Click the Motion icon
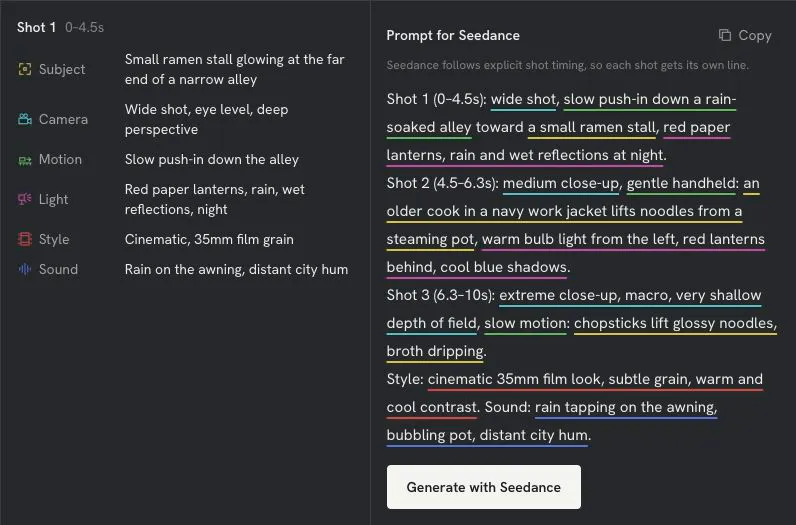Screen dimensions: 796x525 click(x=25, y=160)
